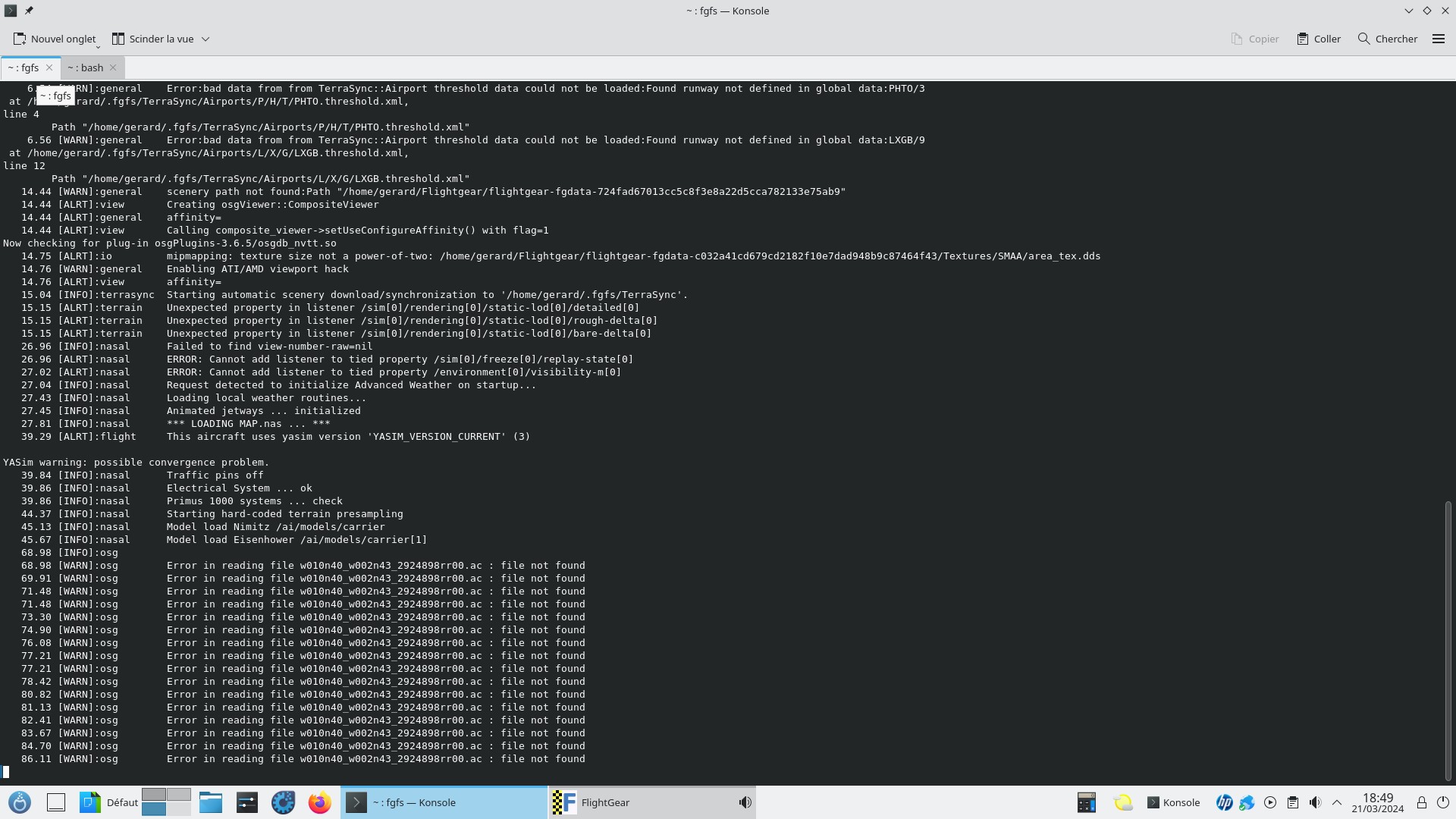Viewport: 1456px width, 819px height.
Task: Click the log line timestamped 86.11
Action: [303, 758]
